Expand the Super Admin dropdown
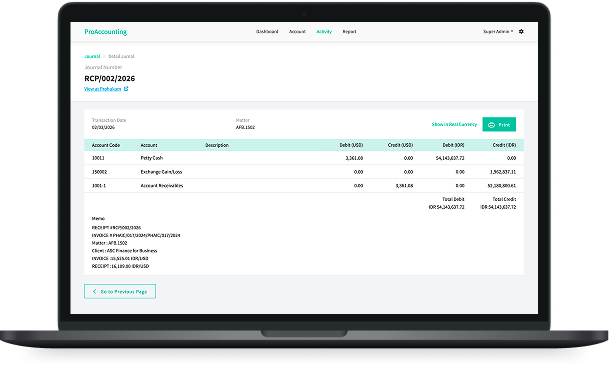 click(498, 31)
